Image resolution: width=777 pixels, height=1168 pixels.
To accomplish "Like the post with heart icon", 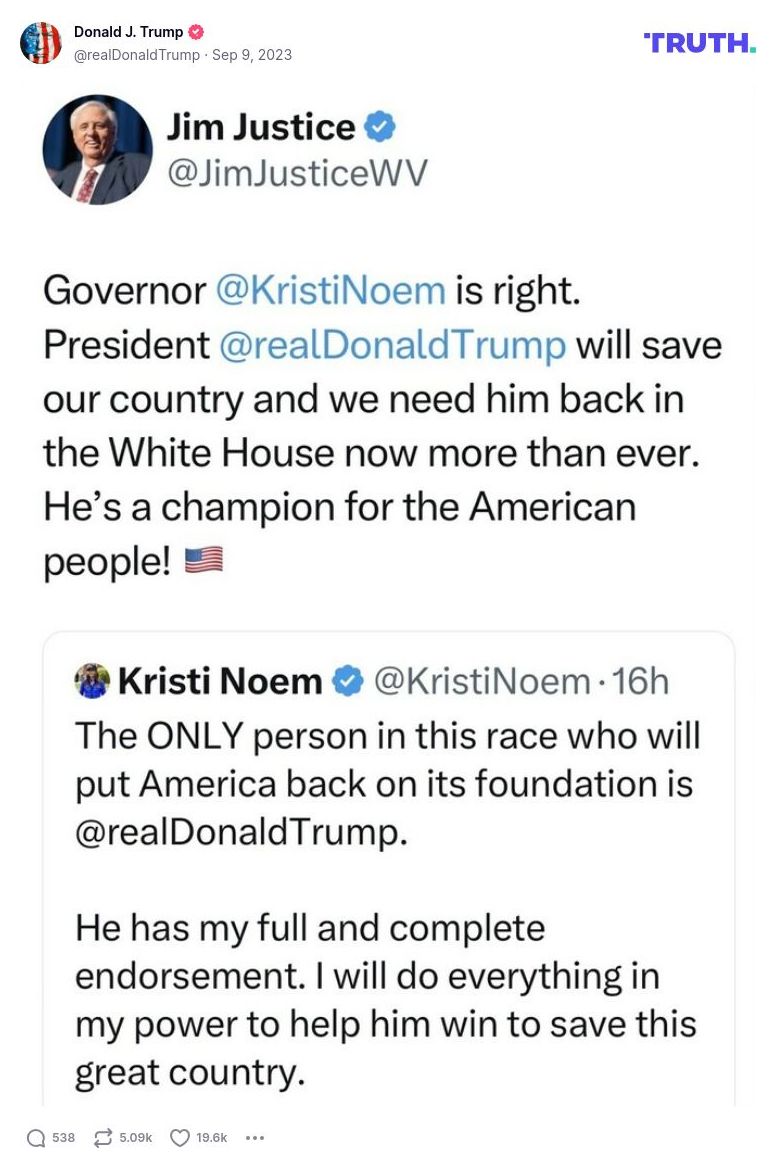I will (x=180, y=1138).
